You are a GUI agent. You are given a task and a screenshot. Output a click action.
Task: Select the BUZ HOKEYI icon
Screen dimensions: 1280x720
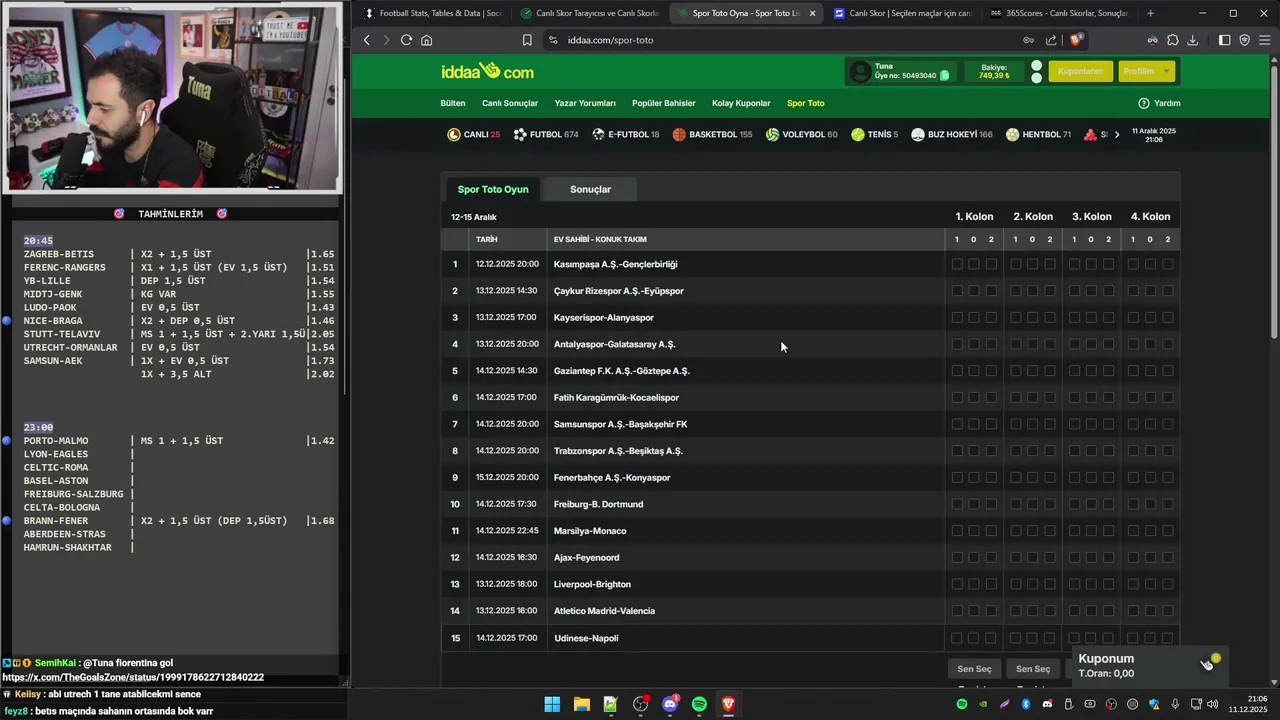point(918,134)
